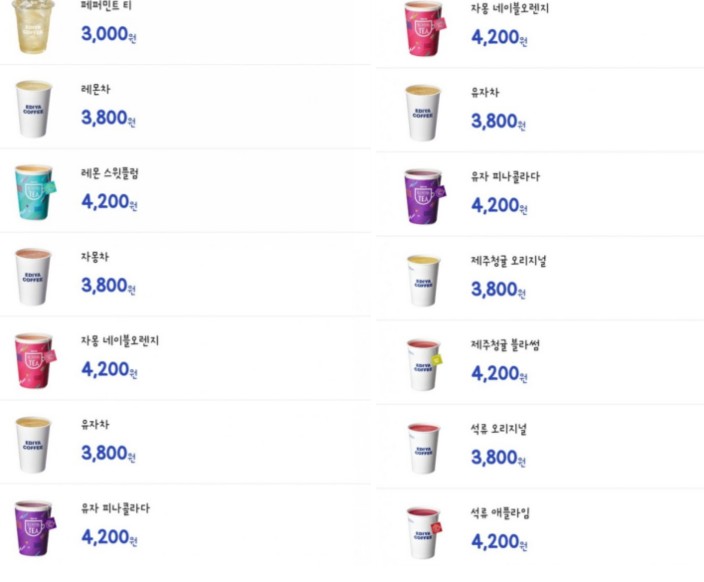The height and width of the screenshot is (582, 704).
Task: Open the 석류 오리지널 name text
Action: point(499,429)
